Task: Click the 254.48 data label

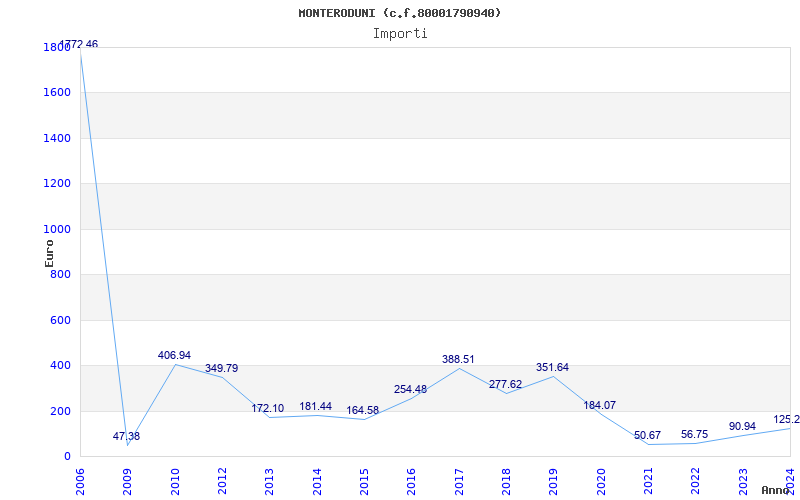Action: (x=410, y=389)
